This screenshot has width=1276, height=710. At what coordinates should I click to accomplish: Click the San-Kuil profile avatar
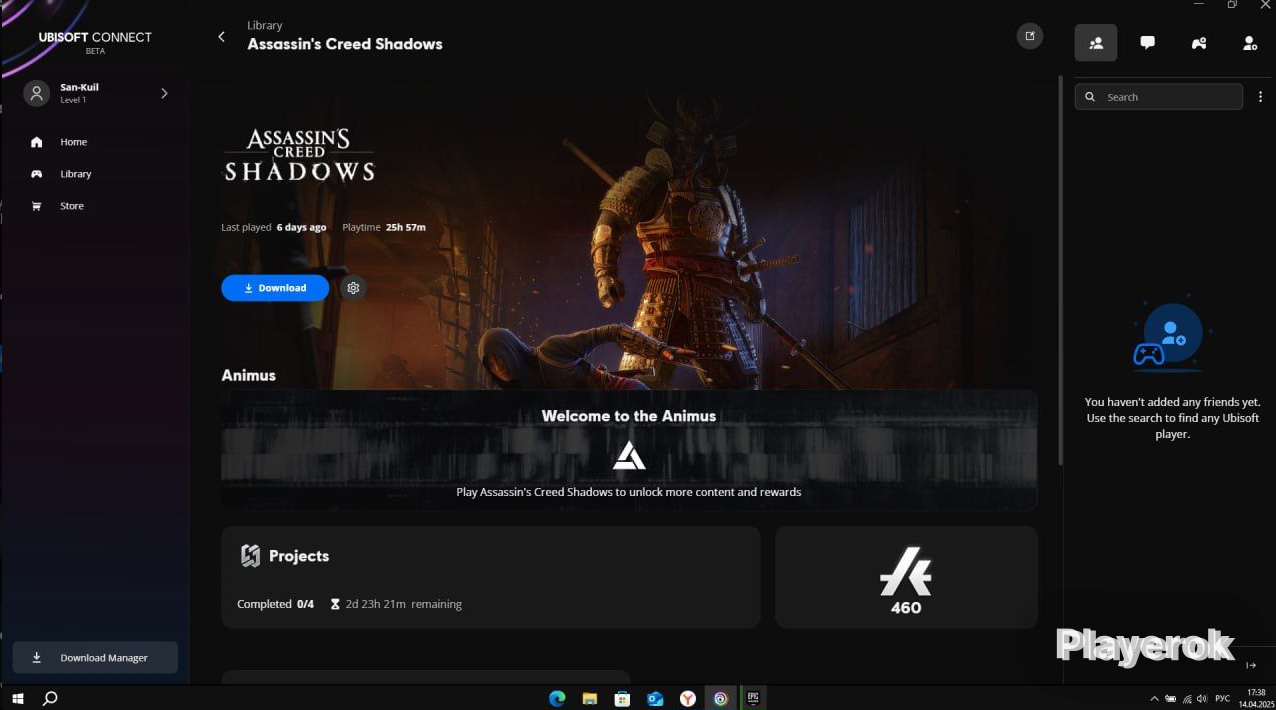tap(37, 93)
